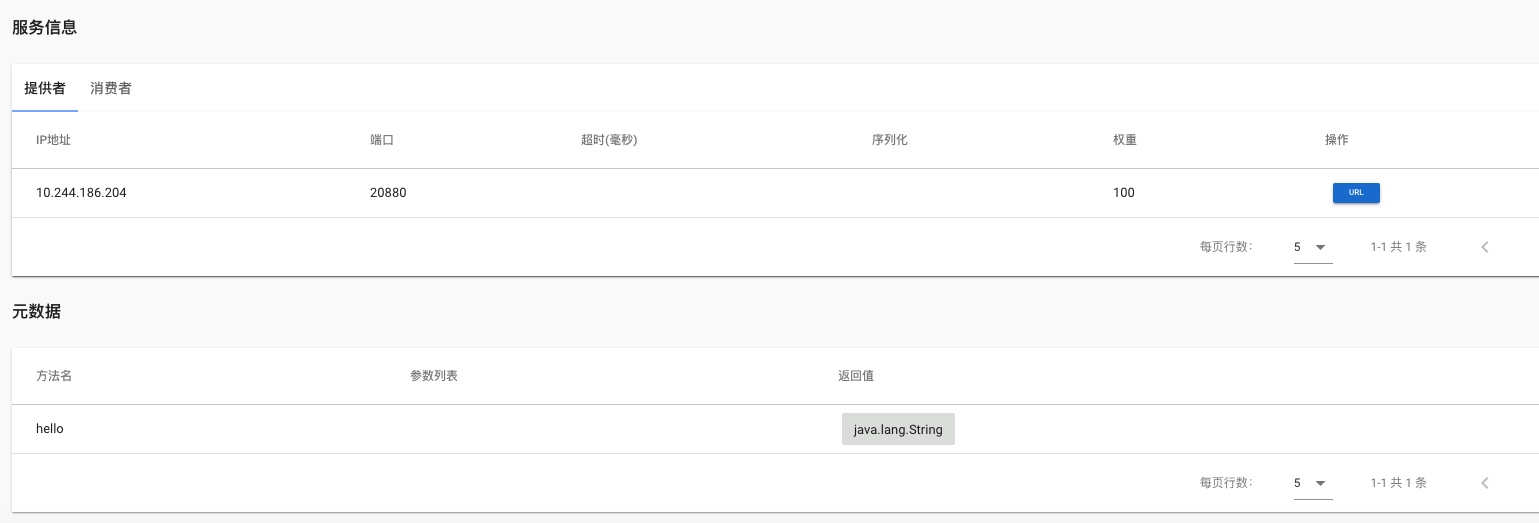Select the 10.244.186.204 IP address cell
This screenshot has height=523, width=1539.
pyautogui.click(x=81, y=193)
